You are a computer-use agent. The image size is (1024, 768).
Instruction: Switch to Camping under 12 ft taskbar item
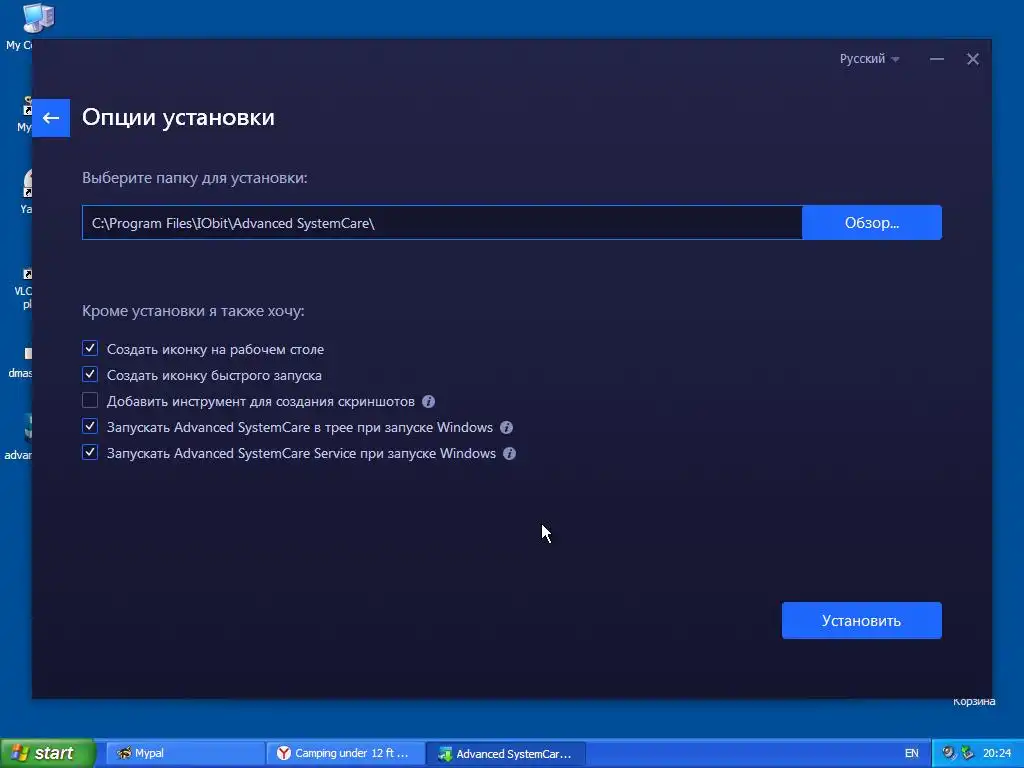pos(345,753)
